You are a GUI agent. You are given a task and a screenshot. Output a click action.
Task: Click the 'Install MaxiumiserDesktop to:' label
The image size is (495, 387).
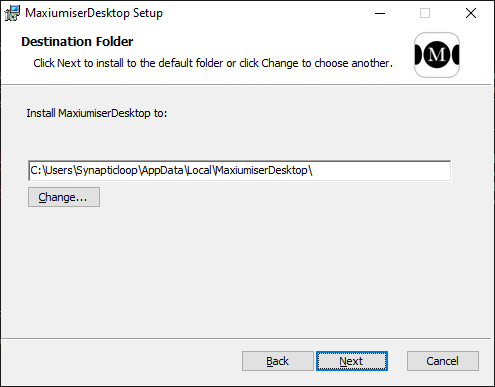(97, 113)
